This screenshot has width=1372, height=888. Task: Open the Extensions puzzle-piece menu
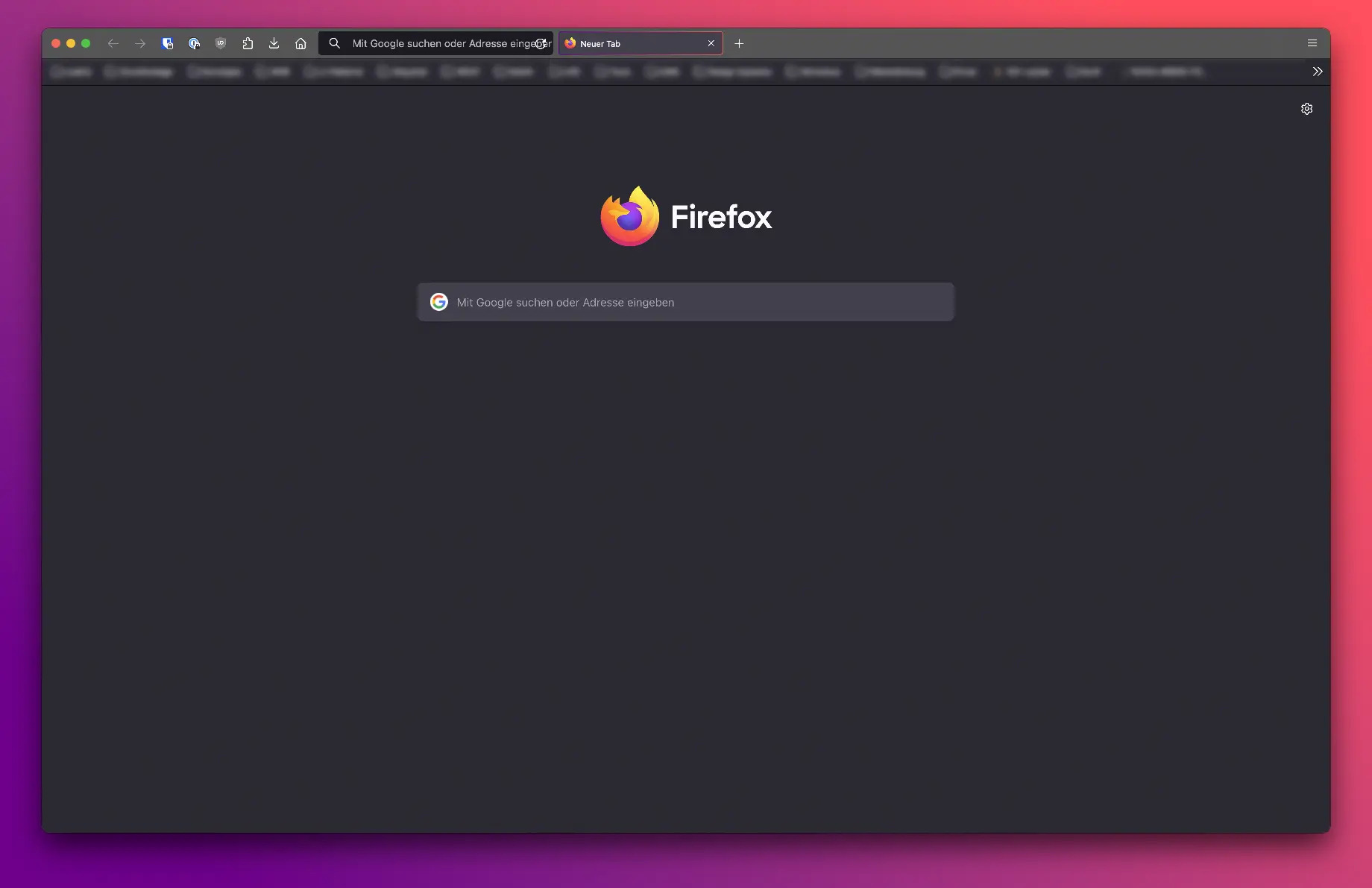pyautogui.click(x=248, y=43)
